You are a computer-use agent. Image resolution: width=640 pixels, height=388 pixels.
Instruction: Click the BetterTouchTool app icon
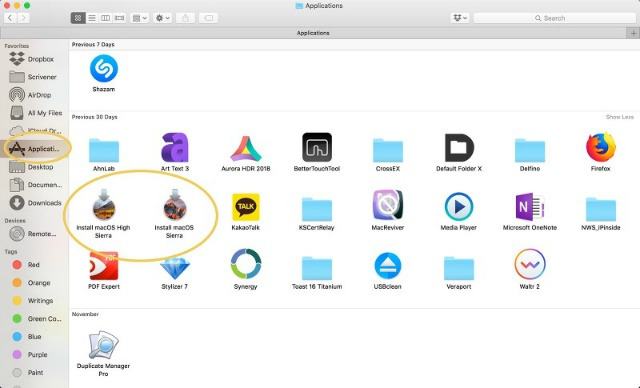tap(317, 147)
